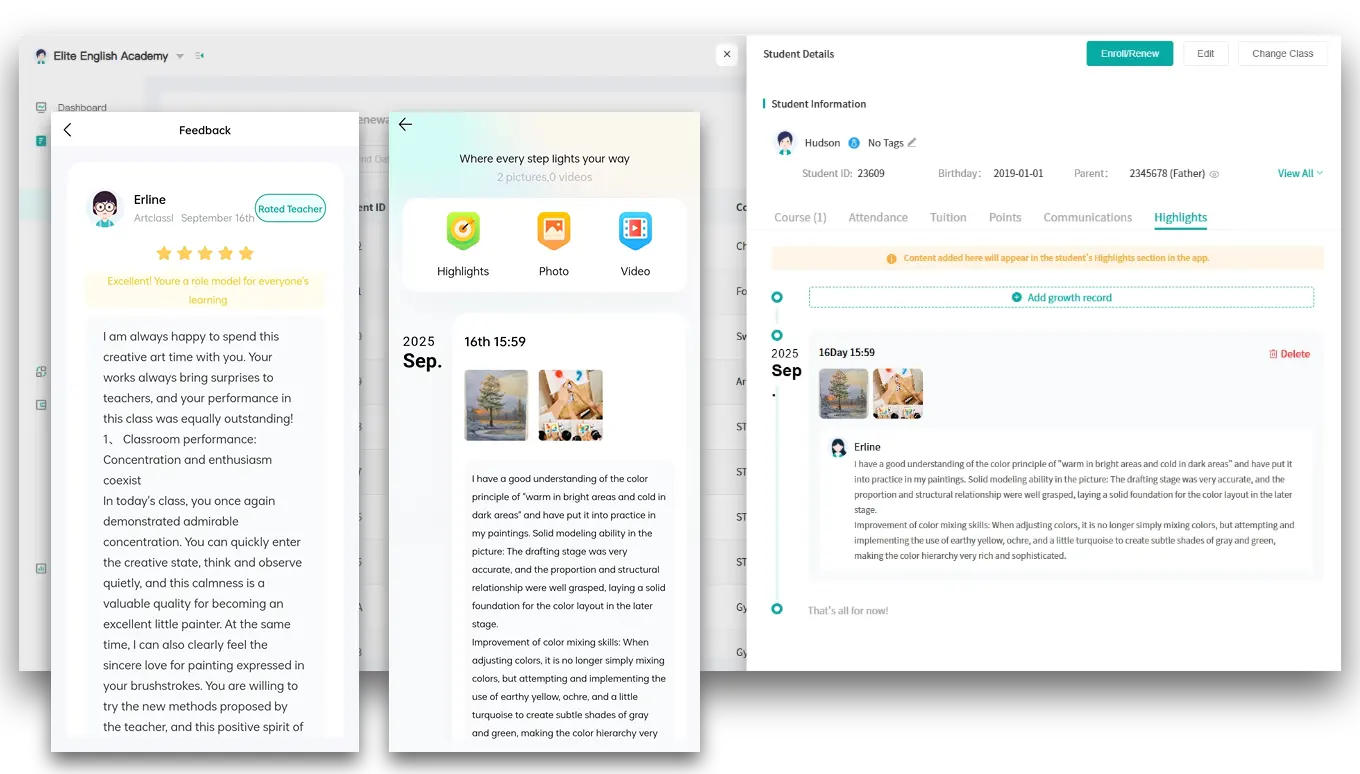This screenshot has width=1360, height=774.
Task: Open the Tuition tab
Action: click(948, 217)
